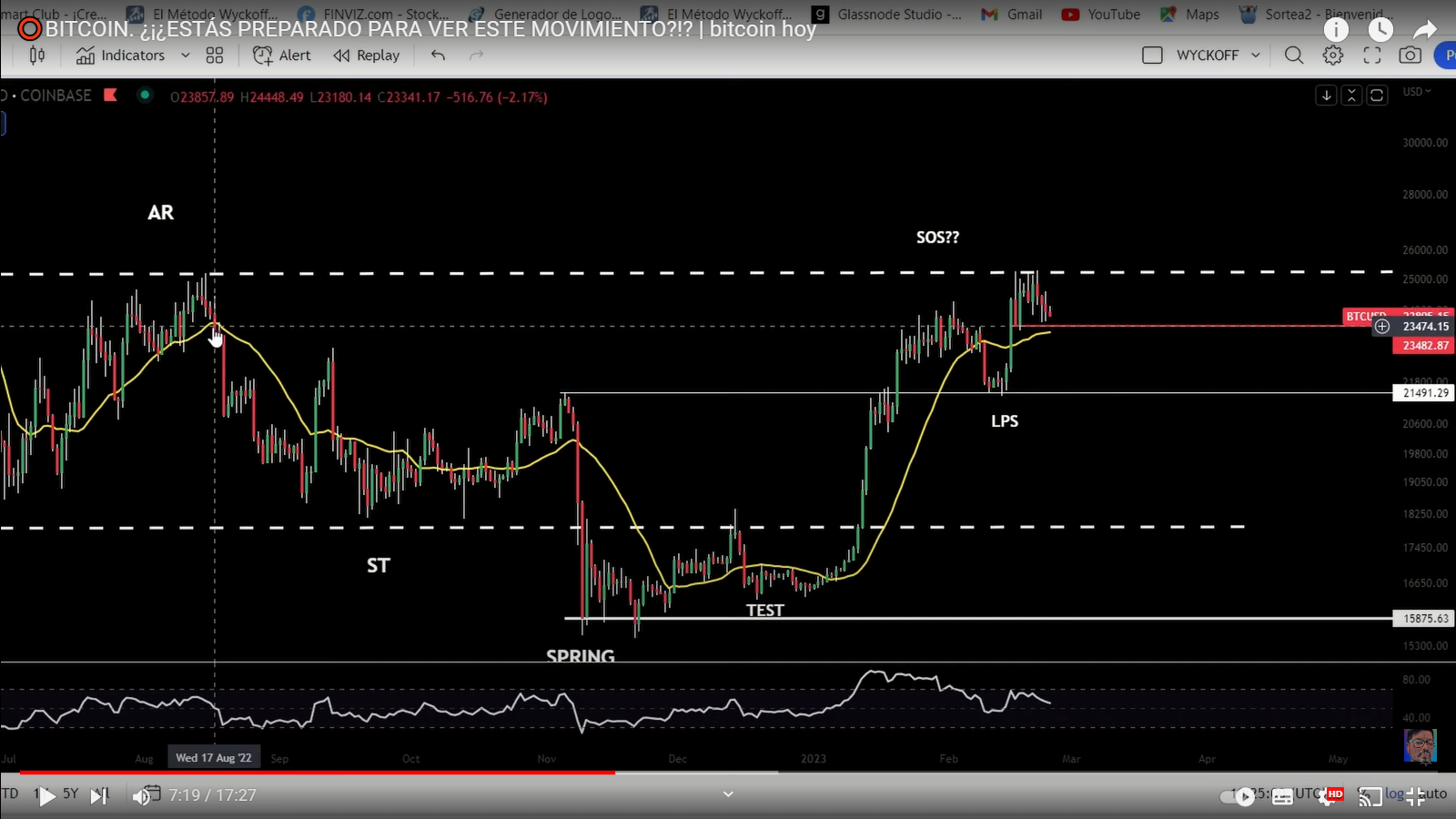Open the Generador de Logo bookmark
The height and width of the screenshot is (819, 1456).
pos(544,14)
